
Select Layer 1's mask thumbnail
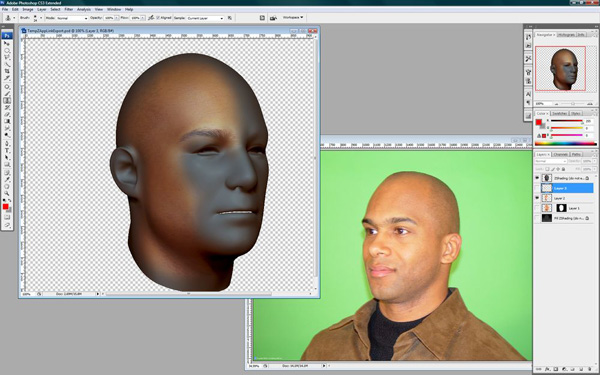click(x=561, y=208)
